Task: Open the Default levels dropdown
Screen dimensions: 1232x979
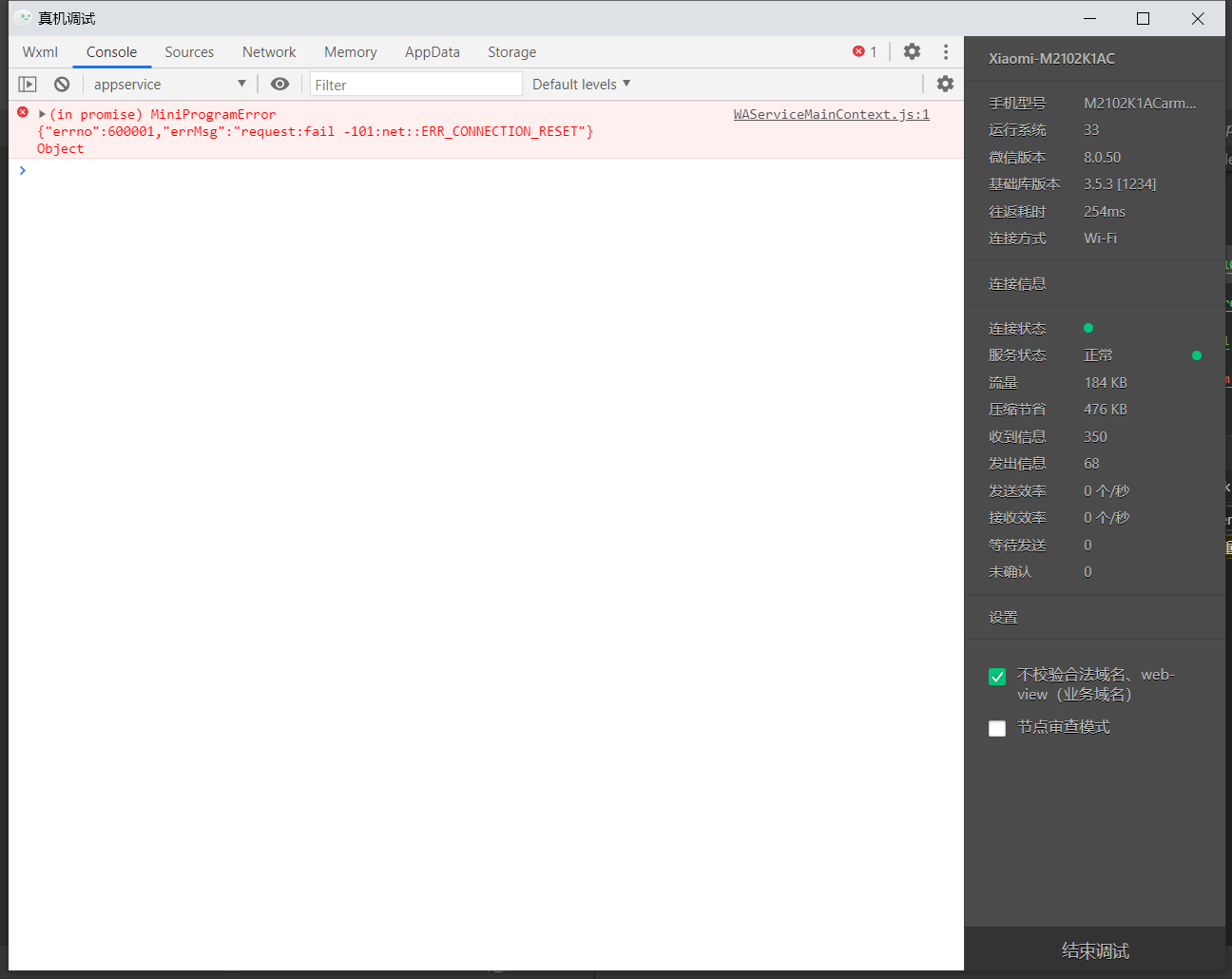Action: (581, 85)
